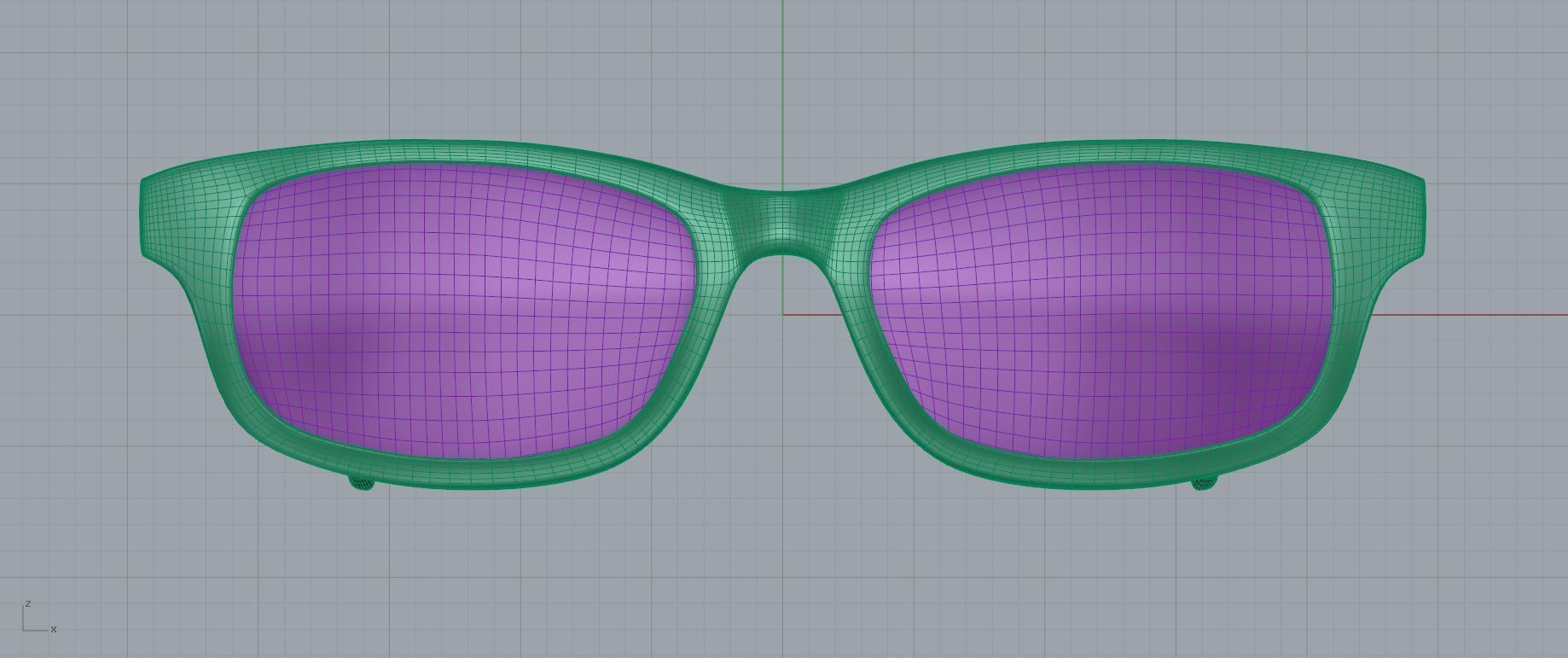This screenshot has width=1568, height=658.
Task: Select the right purple lens surface
Action: click(x=1102, y=312)
